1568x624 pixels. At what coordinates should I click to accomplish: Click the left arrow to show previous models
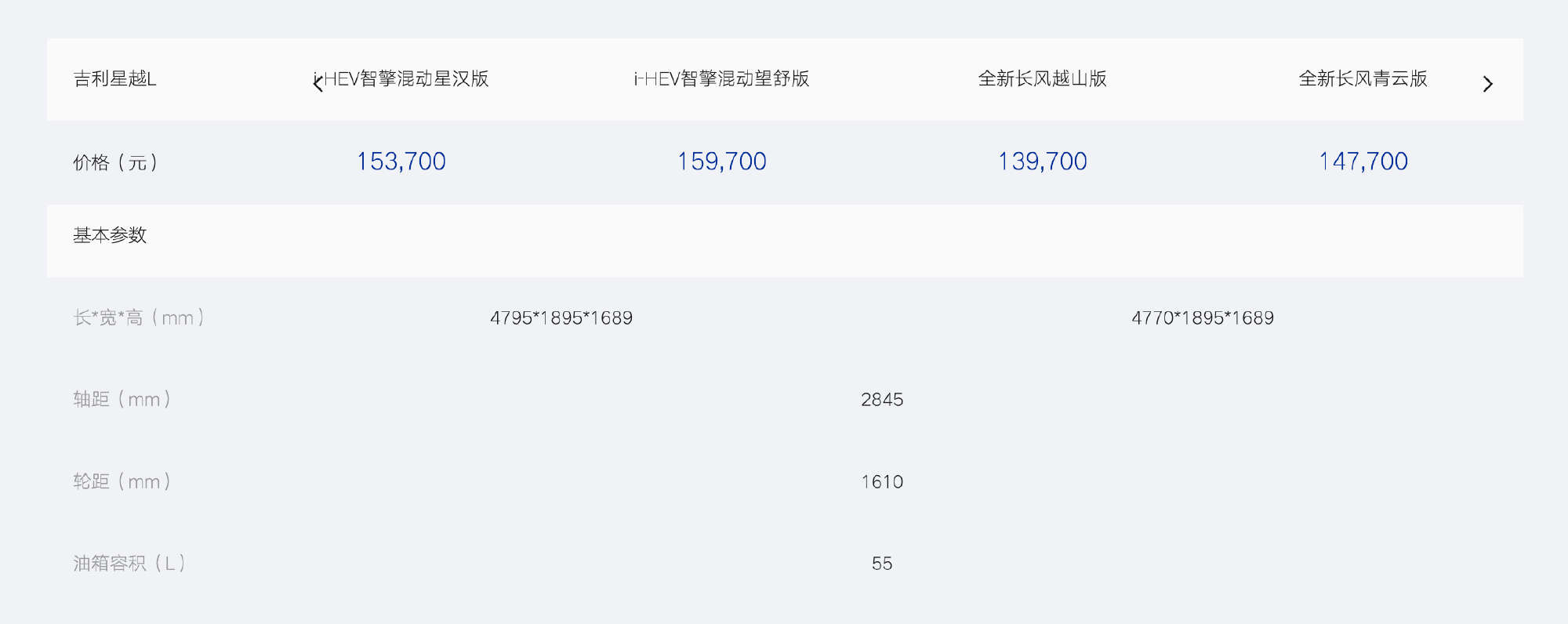coord(318,83)
